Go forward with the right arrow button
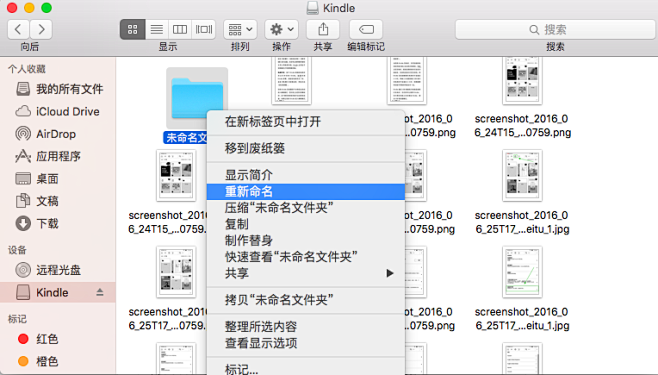The height and width of the screenshot is (375, 658). 41,29
